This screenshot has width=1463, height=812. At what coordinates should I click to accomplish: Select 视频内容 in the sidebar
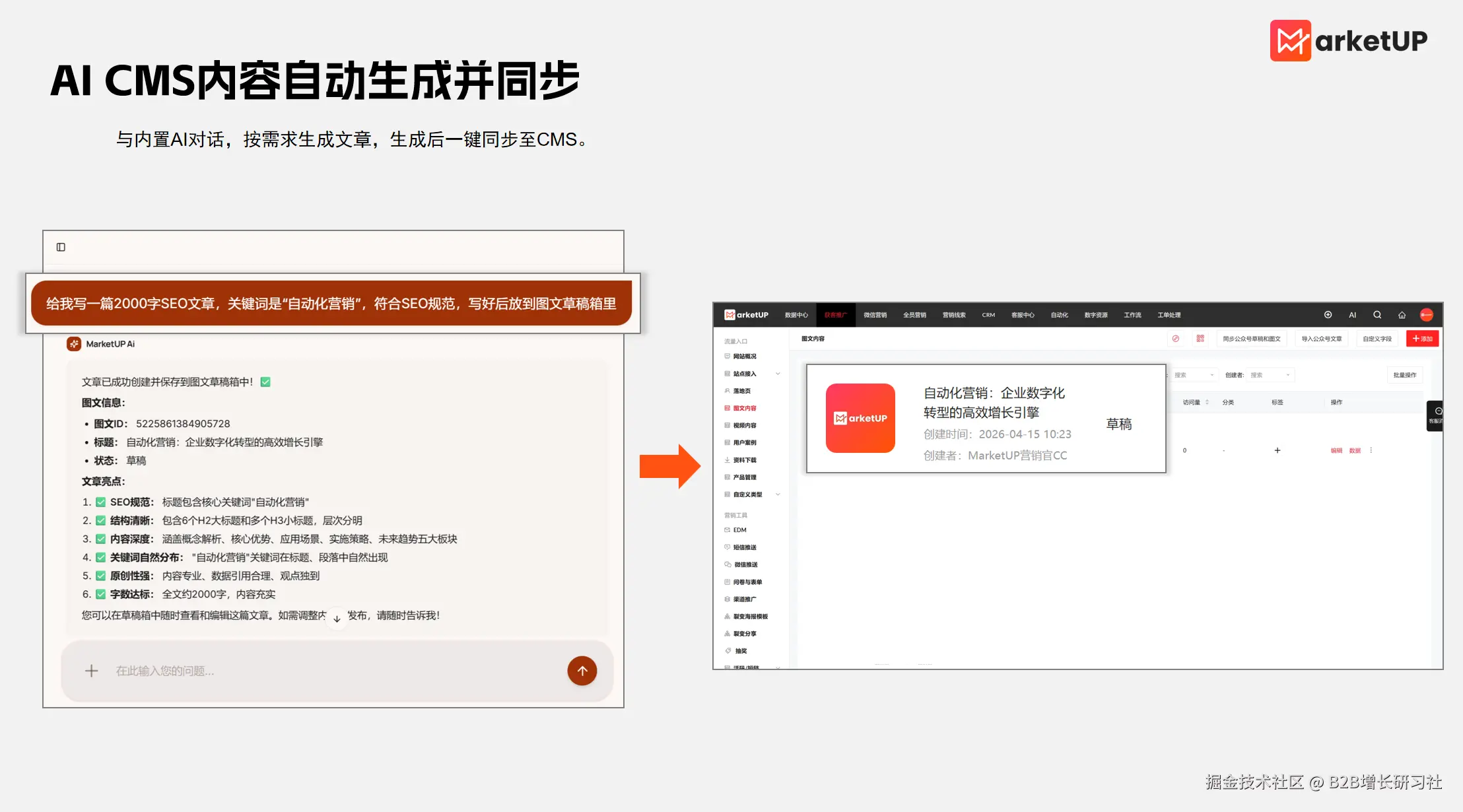click(745, 425)
